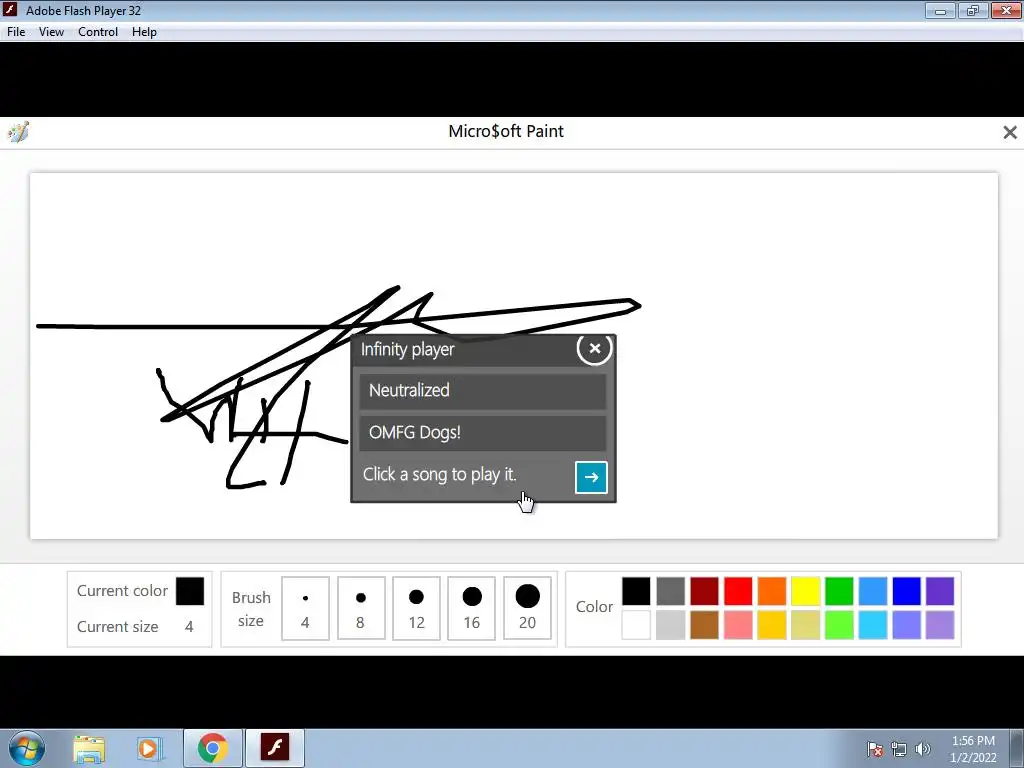The image size is (1024, 768).
Task: Select brush size 20
Action: pos(527,608)
